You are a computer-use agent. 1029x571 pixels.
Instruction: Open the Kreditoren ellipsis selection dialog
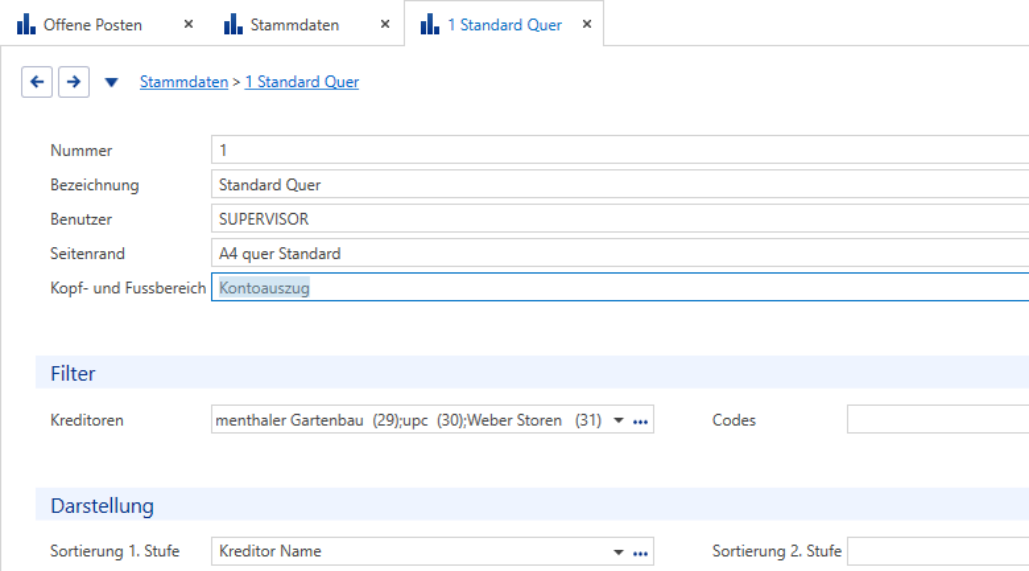pyautogui.click(x=640, y=421)
